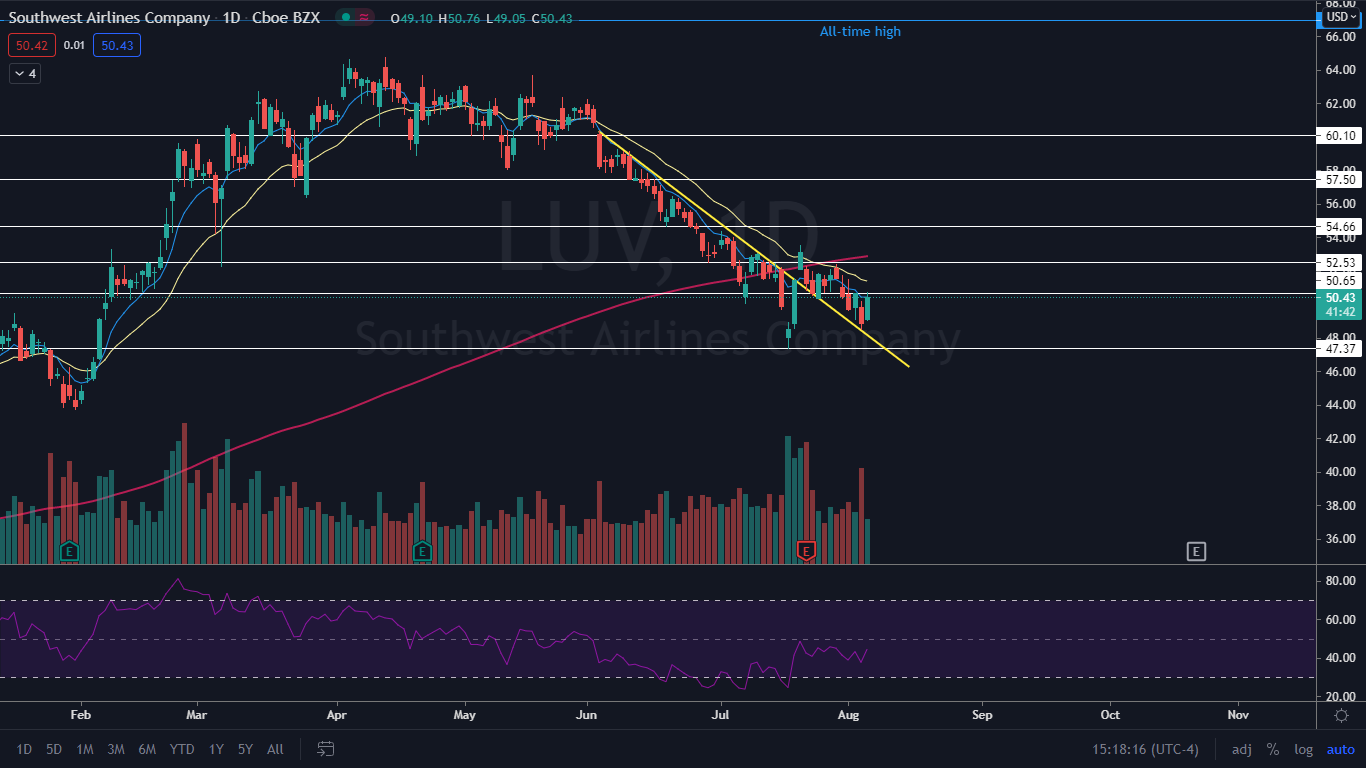Viewport: 1366px width, 768px height.
Task: Click the future earnings E marker near October
Action: [1196, 550]
